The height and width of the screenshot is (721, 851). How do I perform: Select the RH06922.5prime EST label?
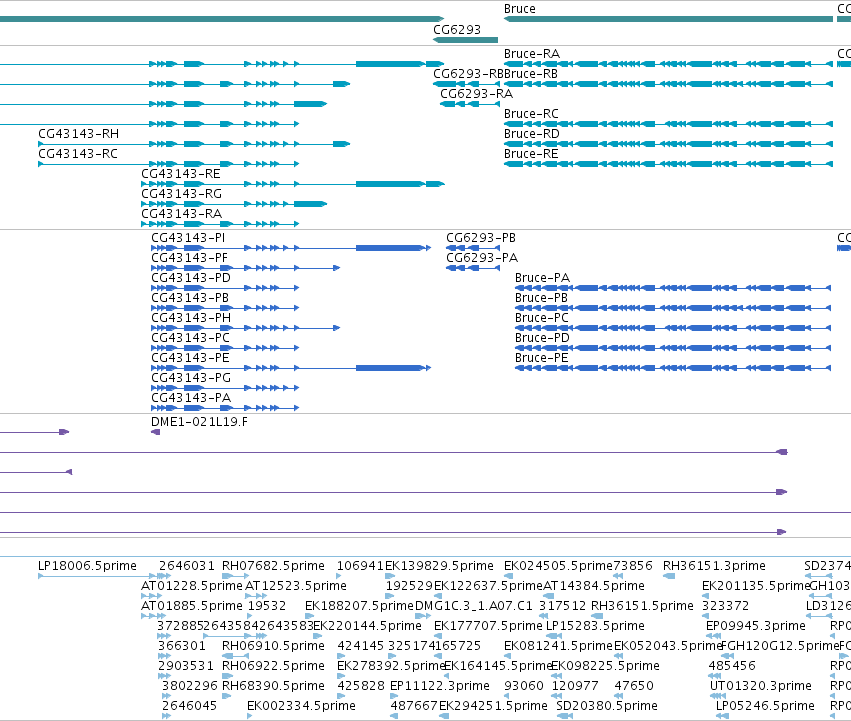click(274, 666)
